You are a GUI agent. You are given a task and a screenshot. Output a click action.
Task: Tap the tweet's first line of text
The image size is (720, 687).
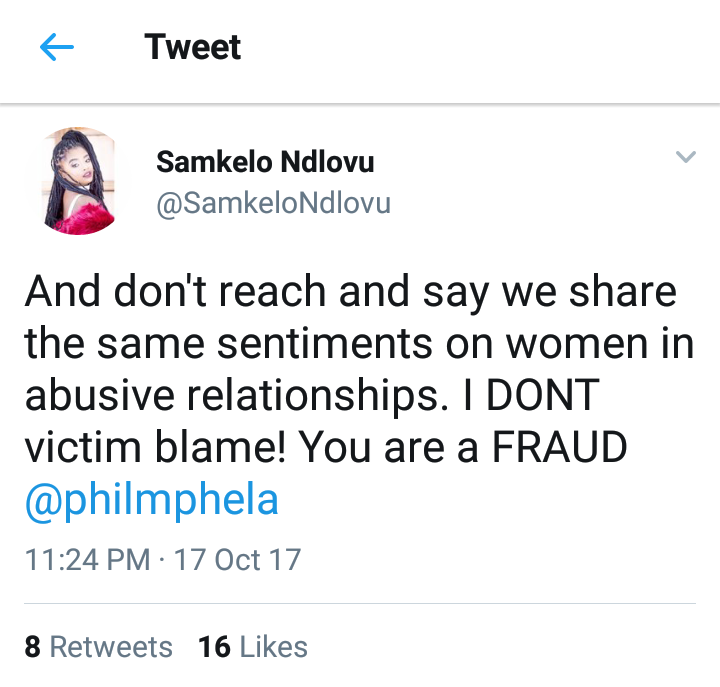(351, 292)
